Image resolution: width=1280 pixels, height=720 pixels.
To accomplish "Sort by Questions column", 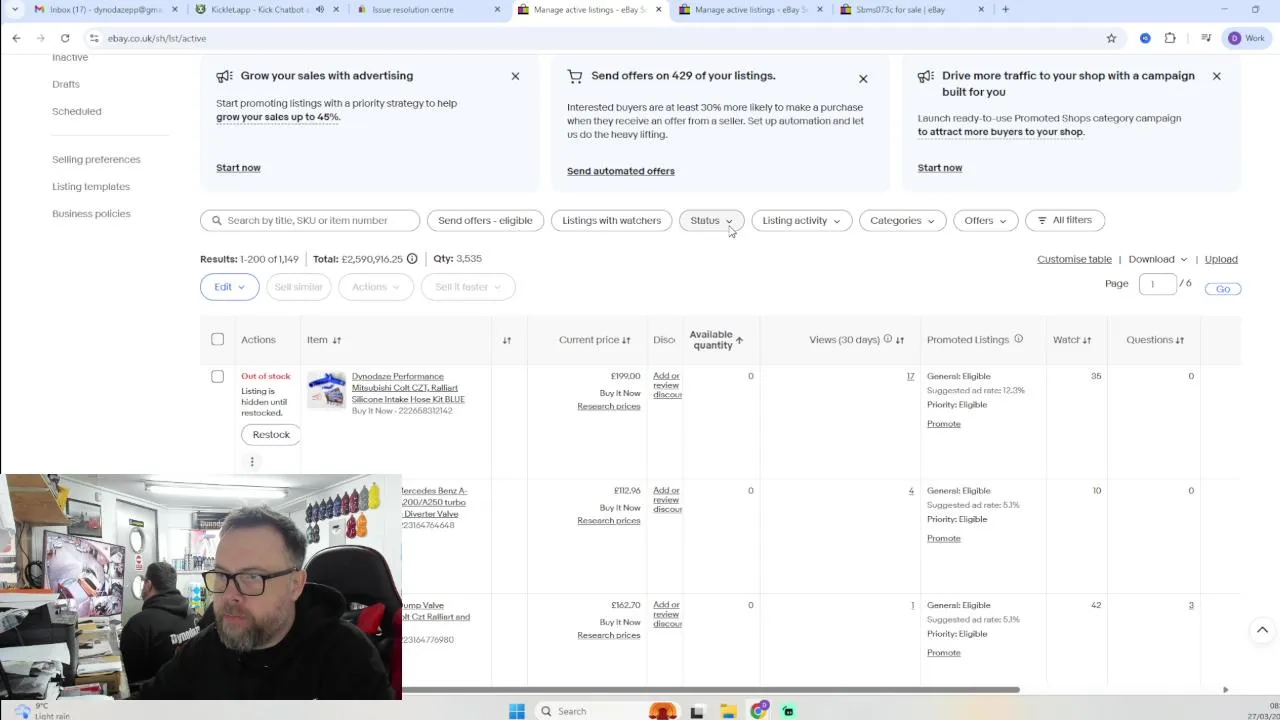I will click(x=1180, y=340).
